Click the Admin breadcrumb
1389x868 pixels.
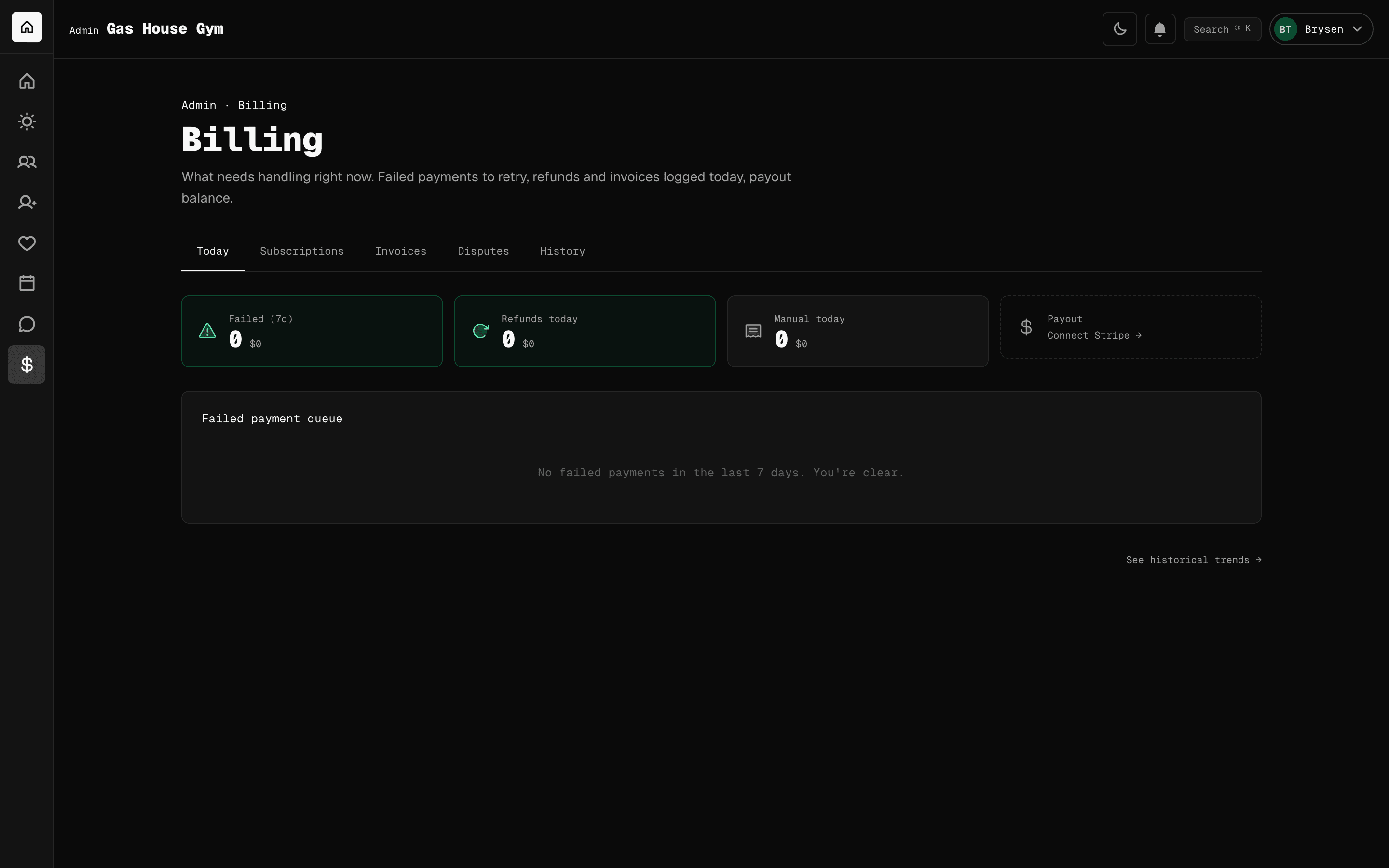(199, 105)
